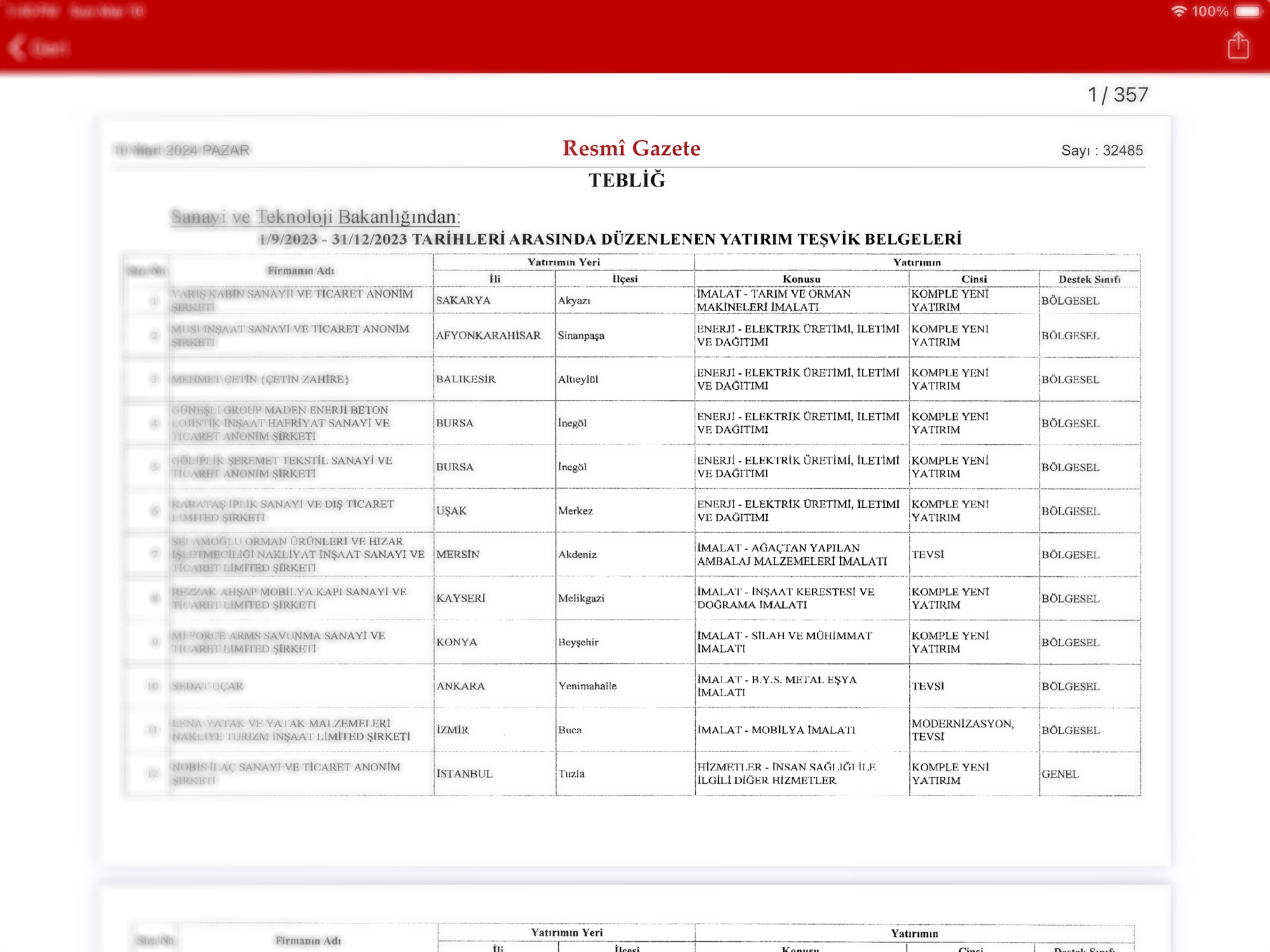
Task: Tap the YATIRIM TEŞVİK BELGELERİ title line
Action: point(610,239)
